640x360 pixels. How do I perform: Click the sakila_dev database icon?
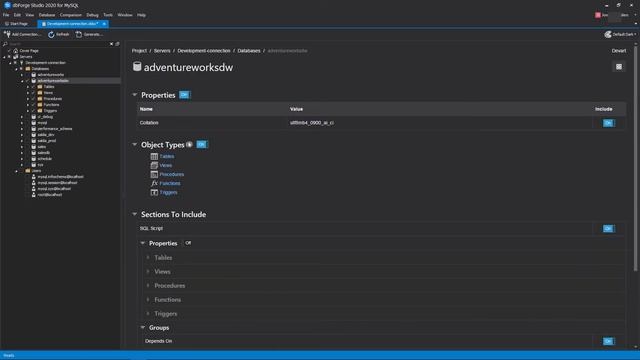(34, 135)
